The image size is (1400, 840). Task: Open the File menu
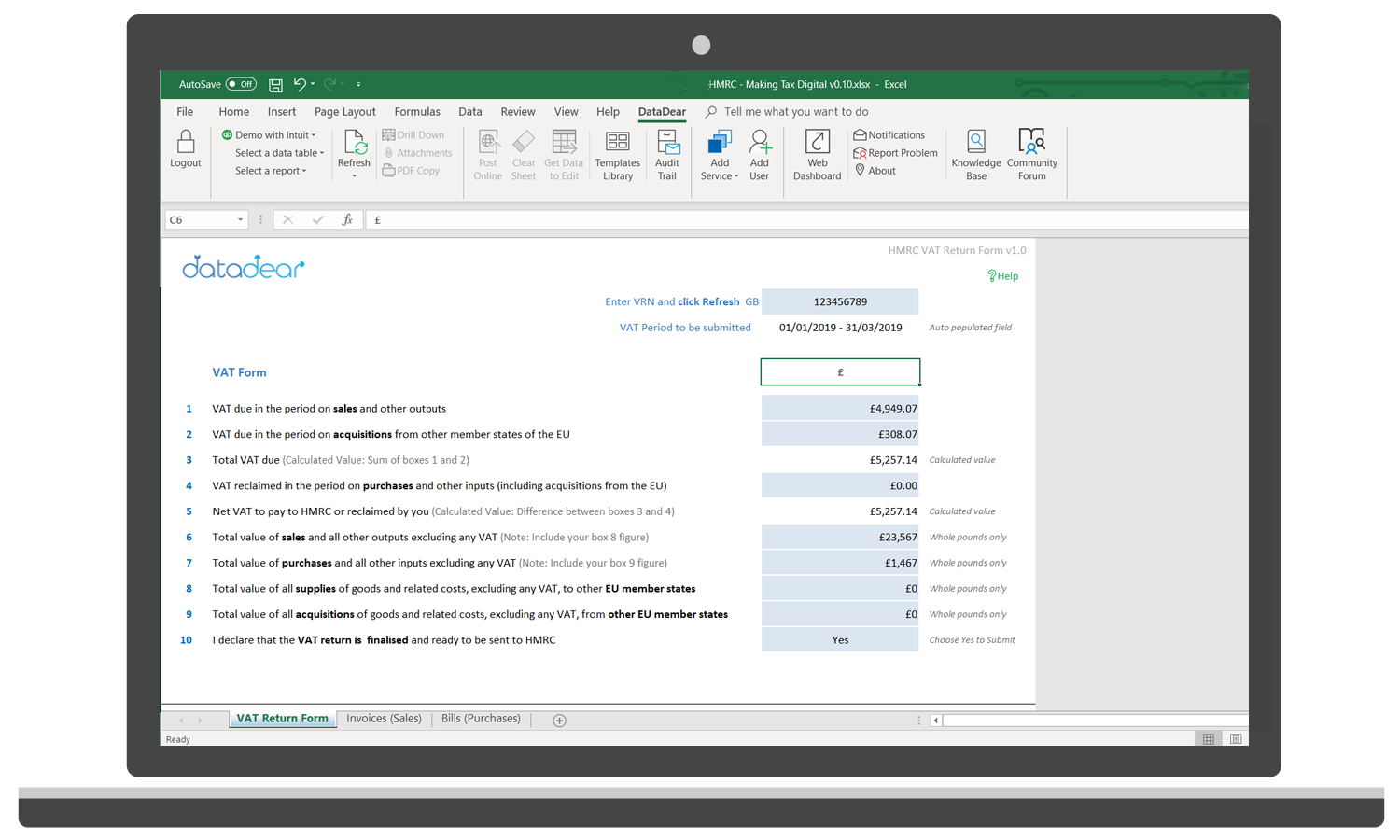pos(185,112)
